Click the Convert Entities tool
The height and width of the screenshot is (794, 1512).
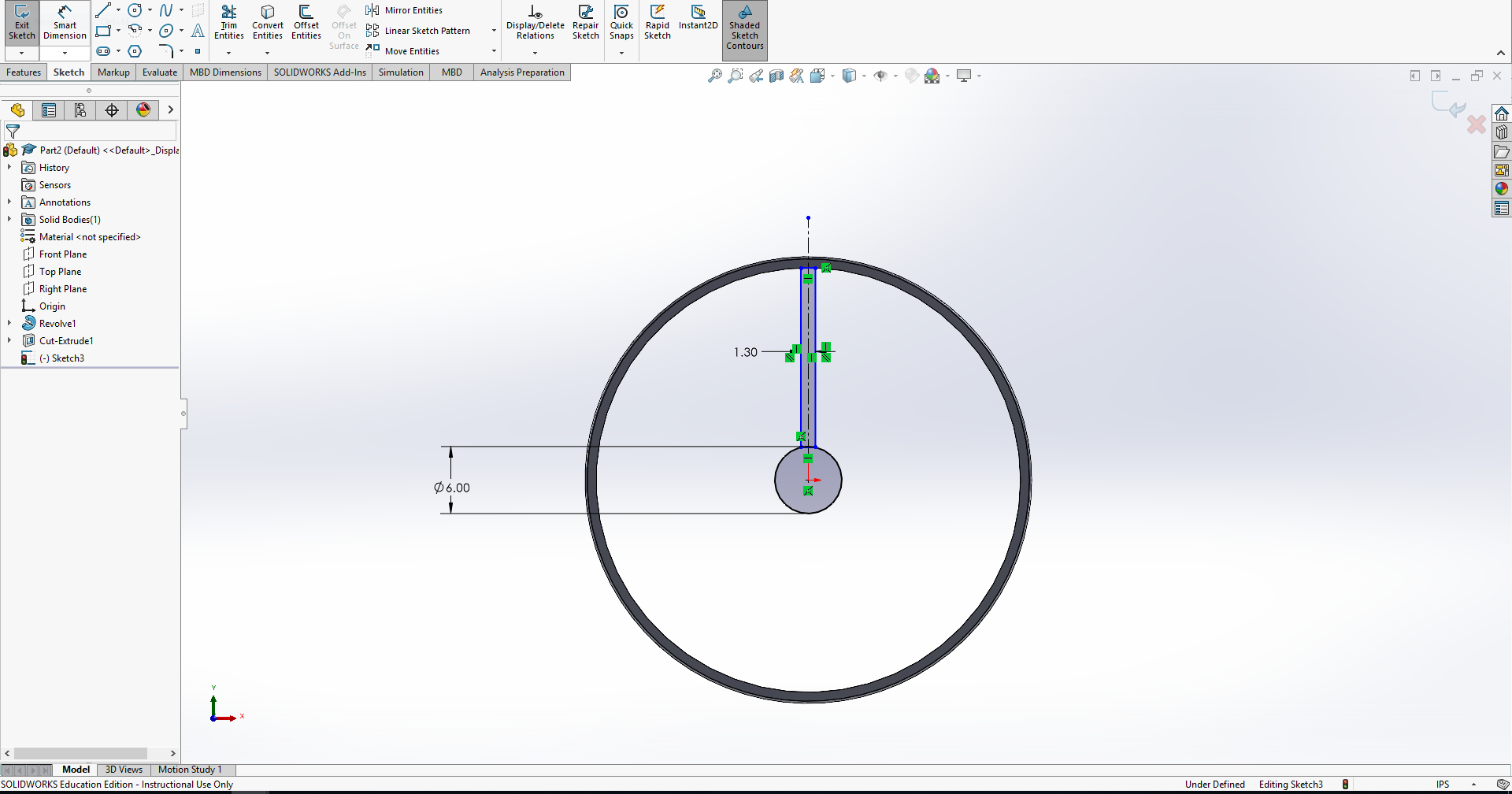click(267, 22)
